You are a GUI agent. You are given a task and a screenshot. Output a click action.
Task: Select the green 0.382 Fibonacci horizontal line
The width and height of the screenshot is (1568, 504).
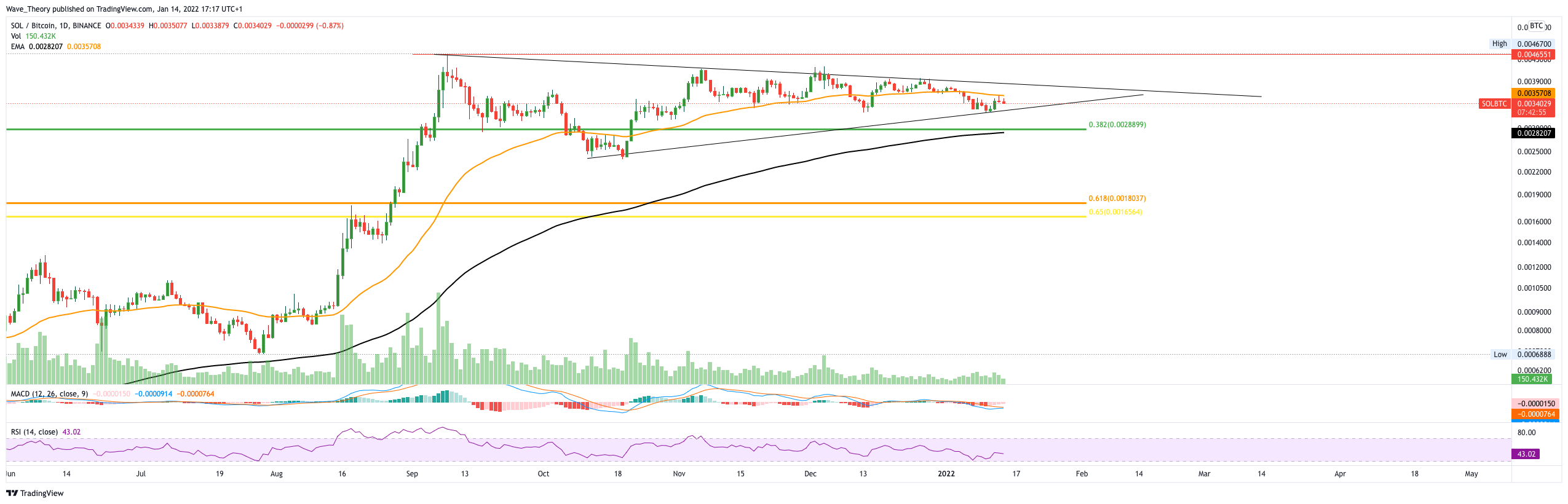pyautogui.click(x=546, y=129)
